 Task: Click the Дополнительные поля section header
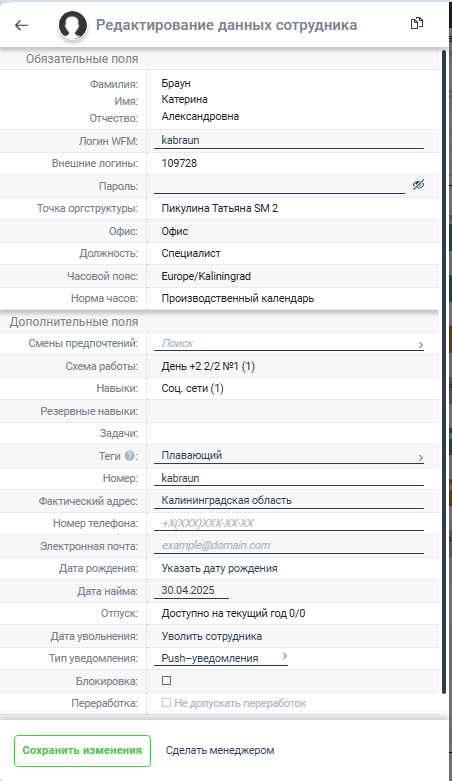click(74, 322)
